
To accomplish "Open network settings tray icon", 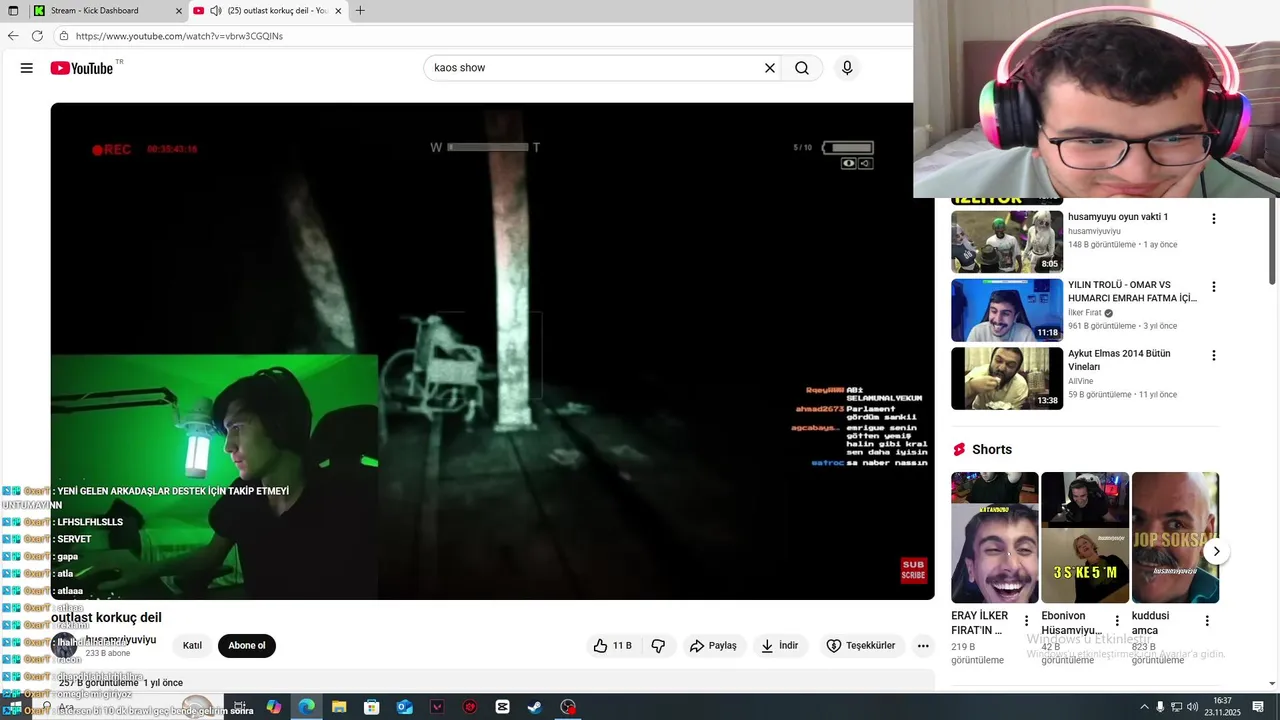I will [x=1176, y=707].
